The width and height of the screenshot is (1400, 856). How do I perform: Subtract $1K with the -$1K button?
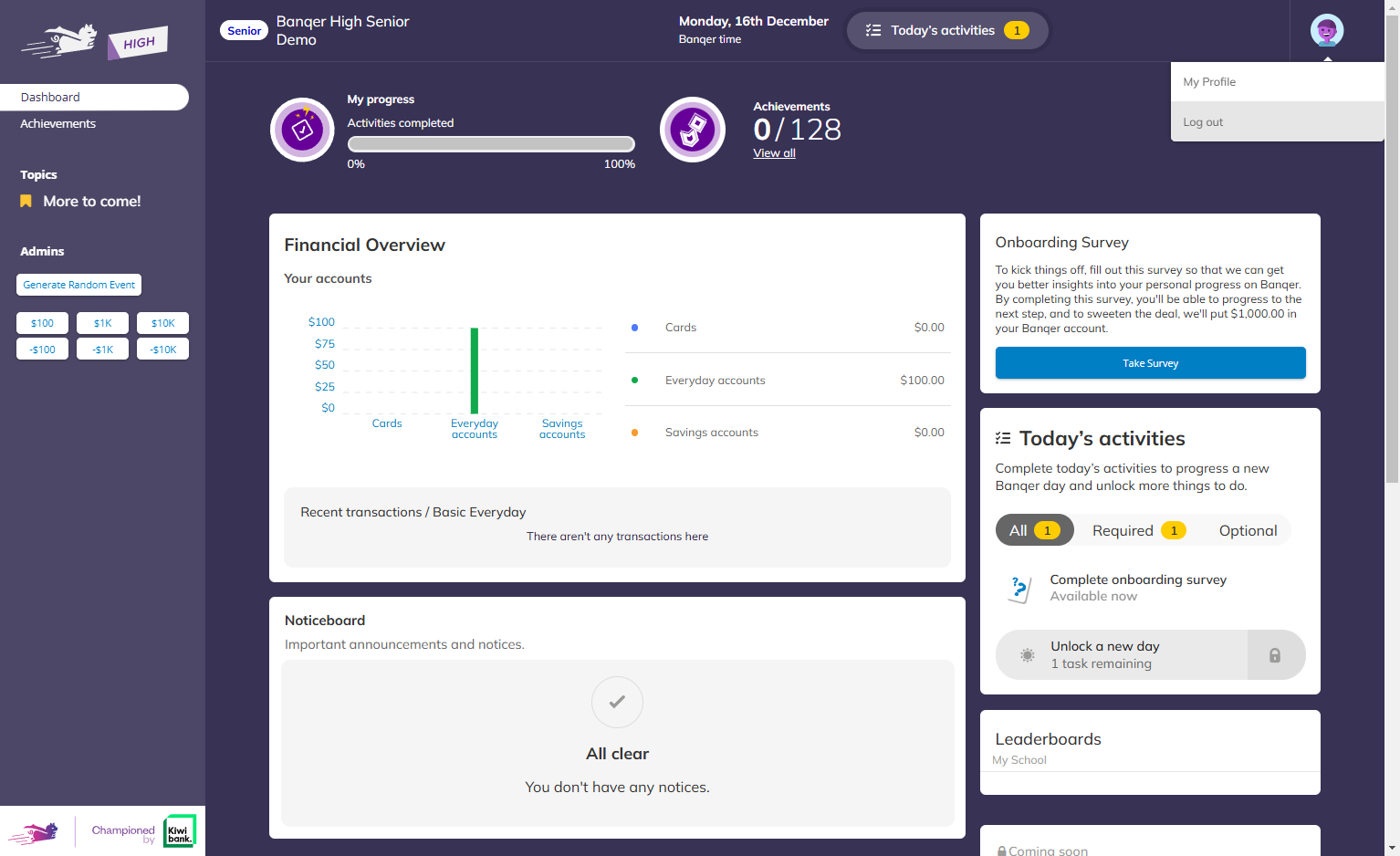[102, 350]
